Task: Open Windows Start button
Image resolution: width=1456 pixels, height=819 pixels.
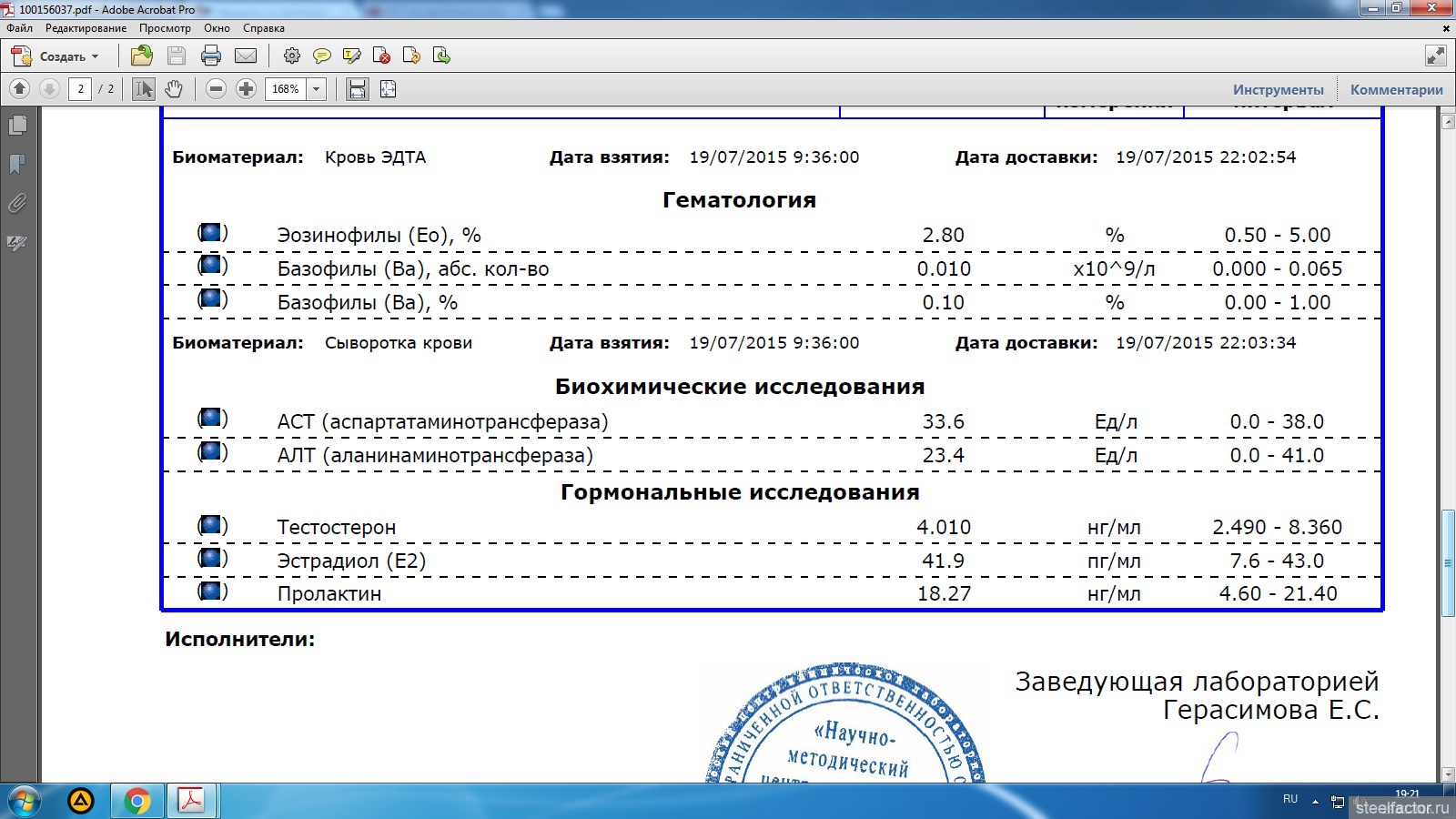Action: click(x=25, y=802)
